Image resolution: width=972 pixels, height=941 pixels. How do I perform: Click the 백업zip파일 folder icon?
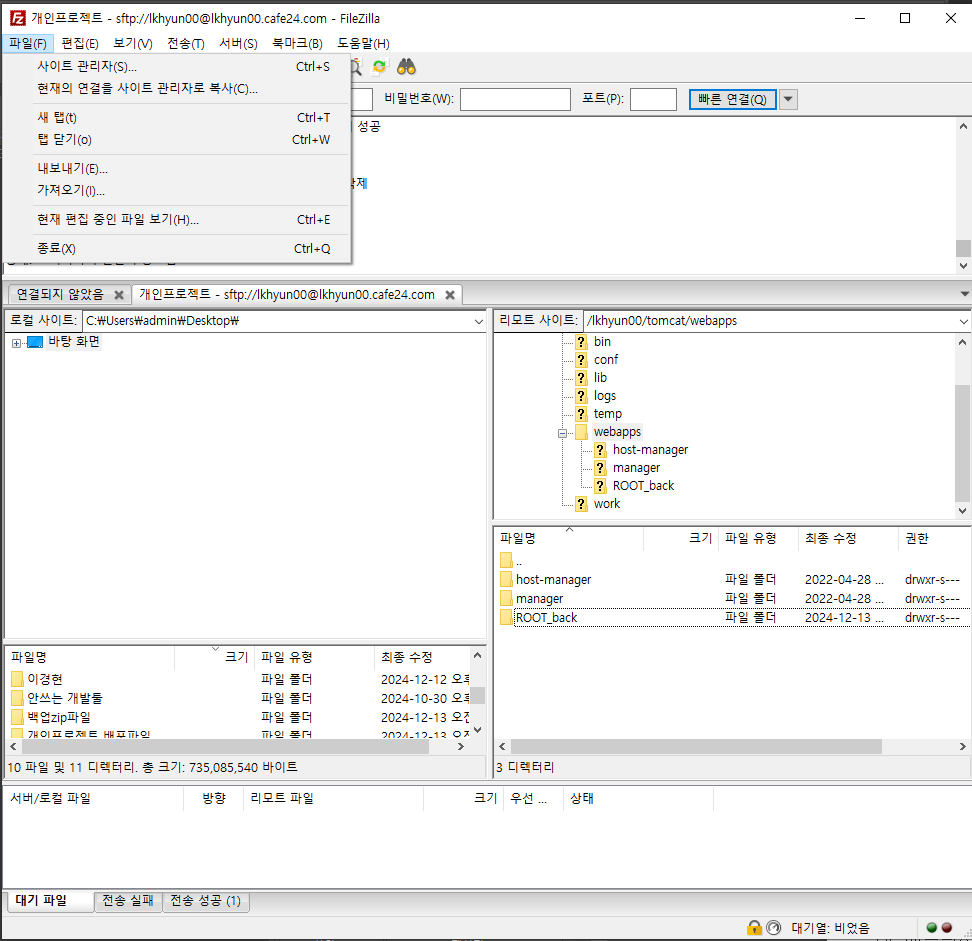point(17,717)
